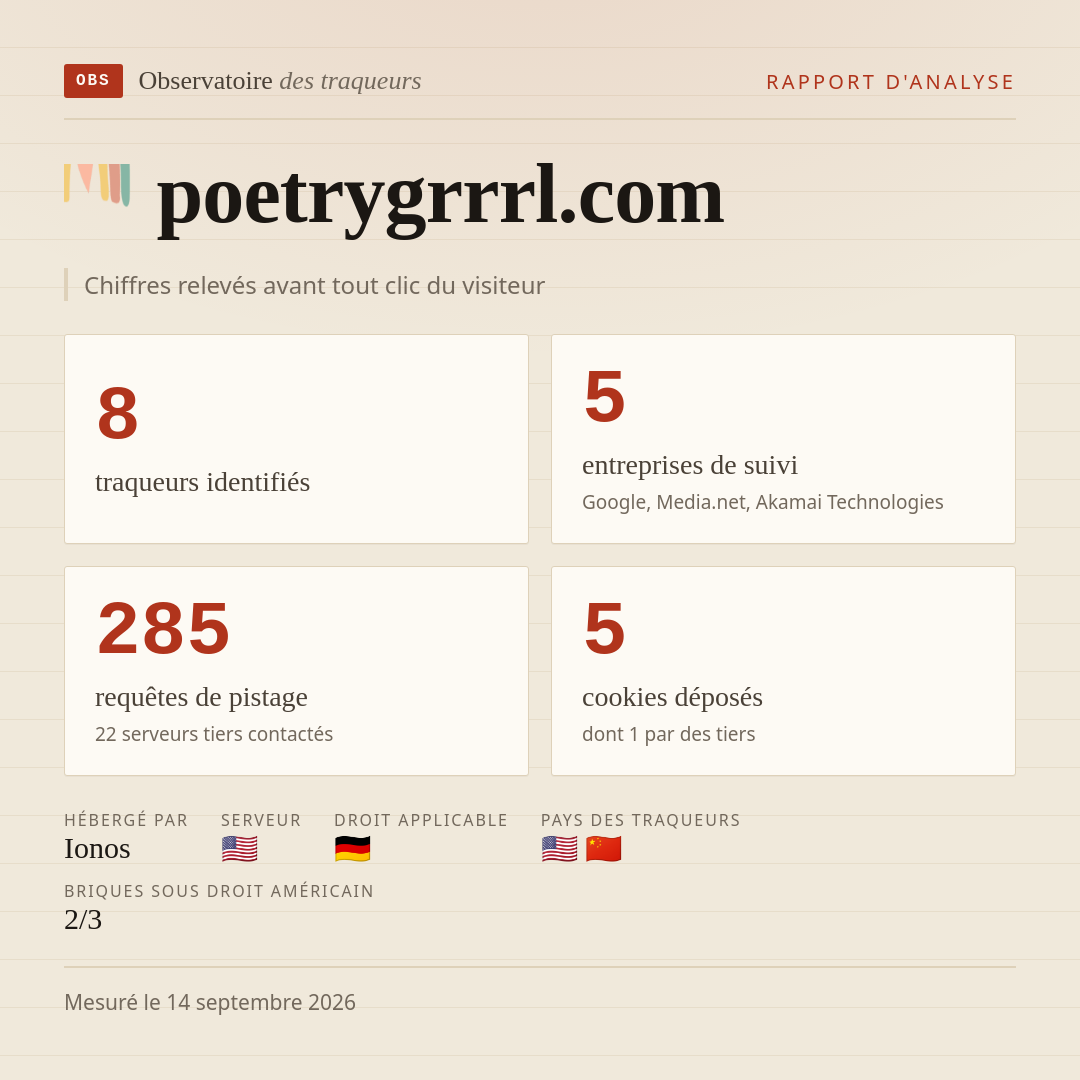Click the German flag under Droit applicable
Screen dimensions: 1080x1080
tap(353, 849)
